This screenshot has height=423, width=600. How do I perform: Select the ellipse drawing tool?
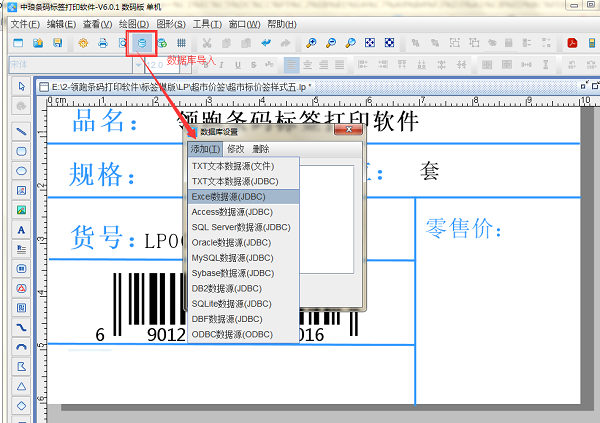pos(21,170)
